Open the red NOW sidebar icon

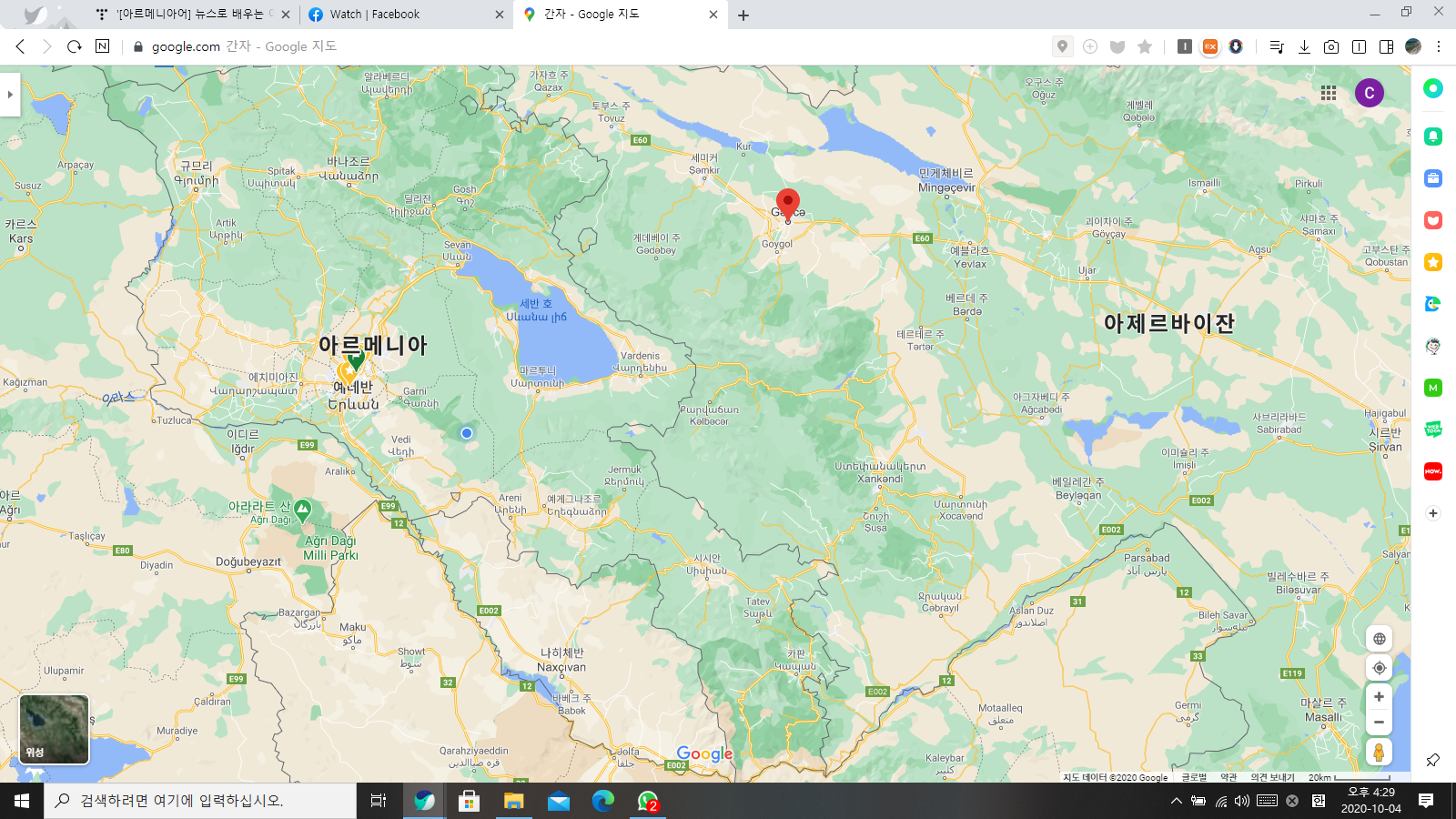[x=1433, y=471]
